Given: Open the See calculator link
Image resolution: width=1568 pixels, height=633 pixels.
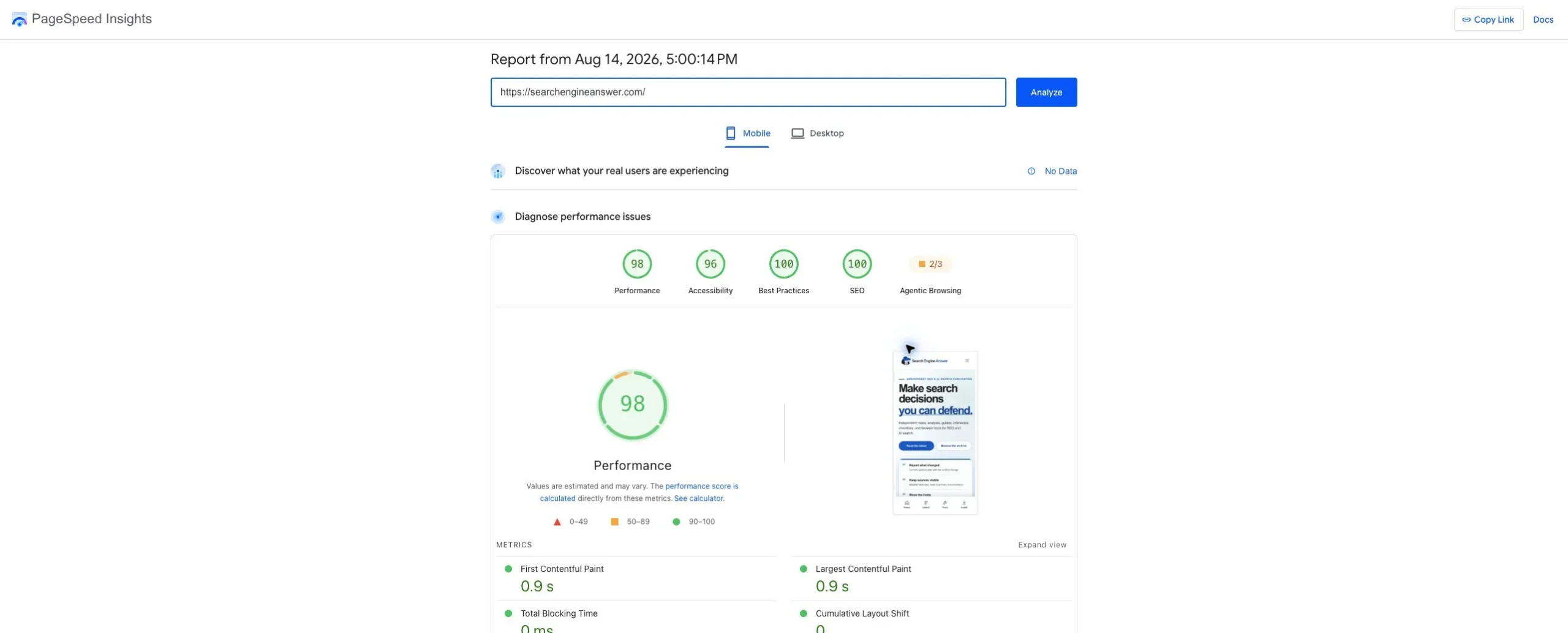Looking at the screenshot, I should click(698, 498).
